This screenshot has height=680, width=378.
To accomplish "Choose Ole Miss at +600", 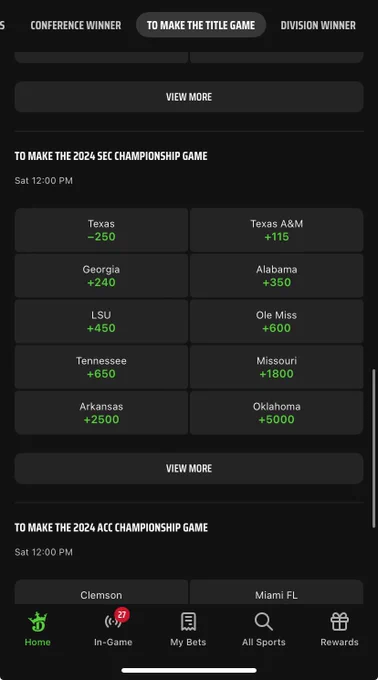I will (x=277, y=322).
